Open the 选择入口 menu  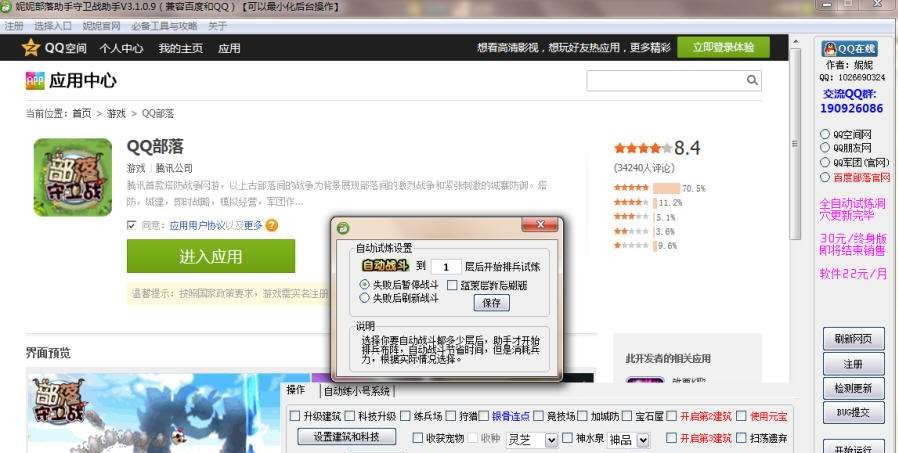pyautogui.click(x=53, y=26)
